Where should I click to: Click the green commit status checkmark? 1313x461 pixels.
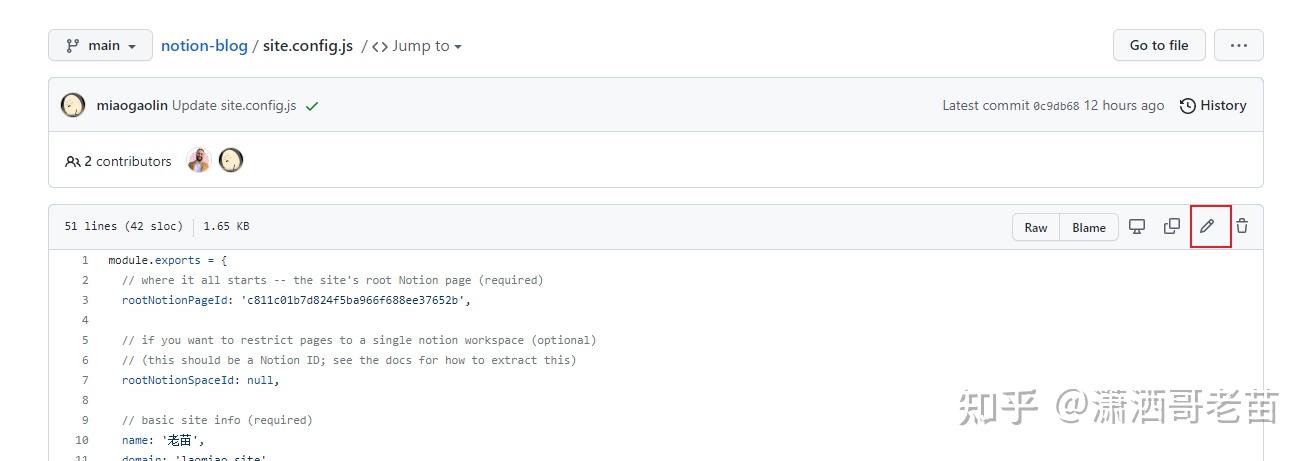(x=312, y=106)
